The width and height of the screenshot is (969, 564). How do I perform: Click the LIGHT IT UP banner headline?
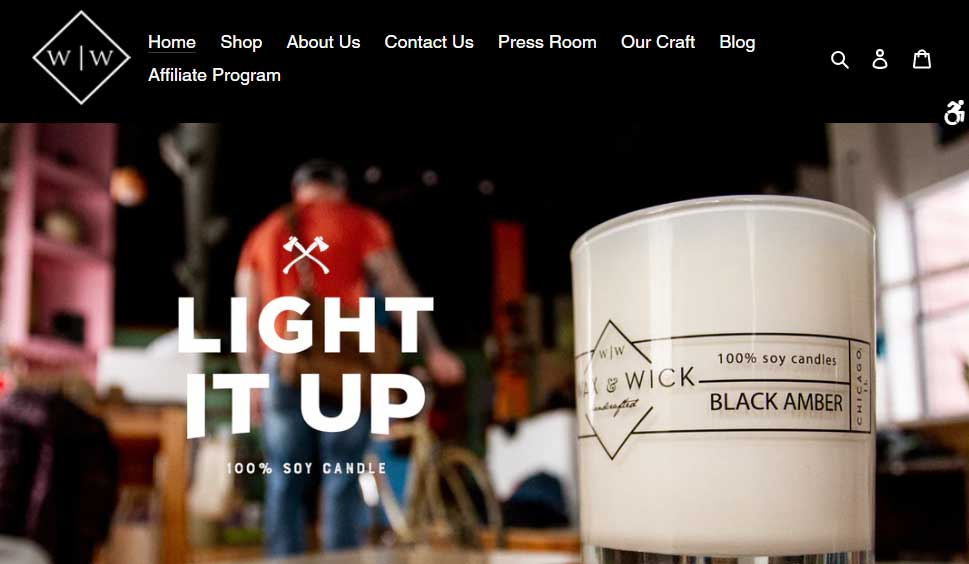305,366
